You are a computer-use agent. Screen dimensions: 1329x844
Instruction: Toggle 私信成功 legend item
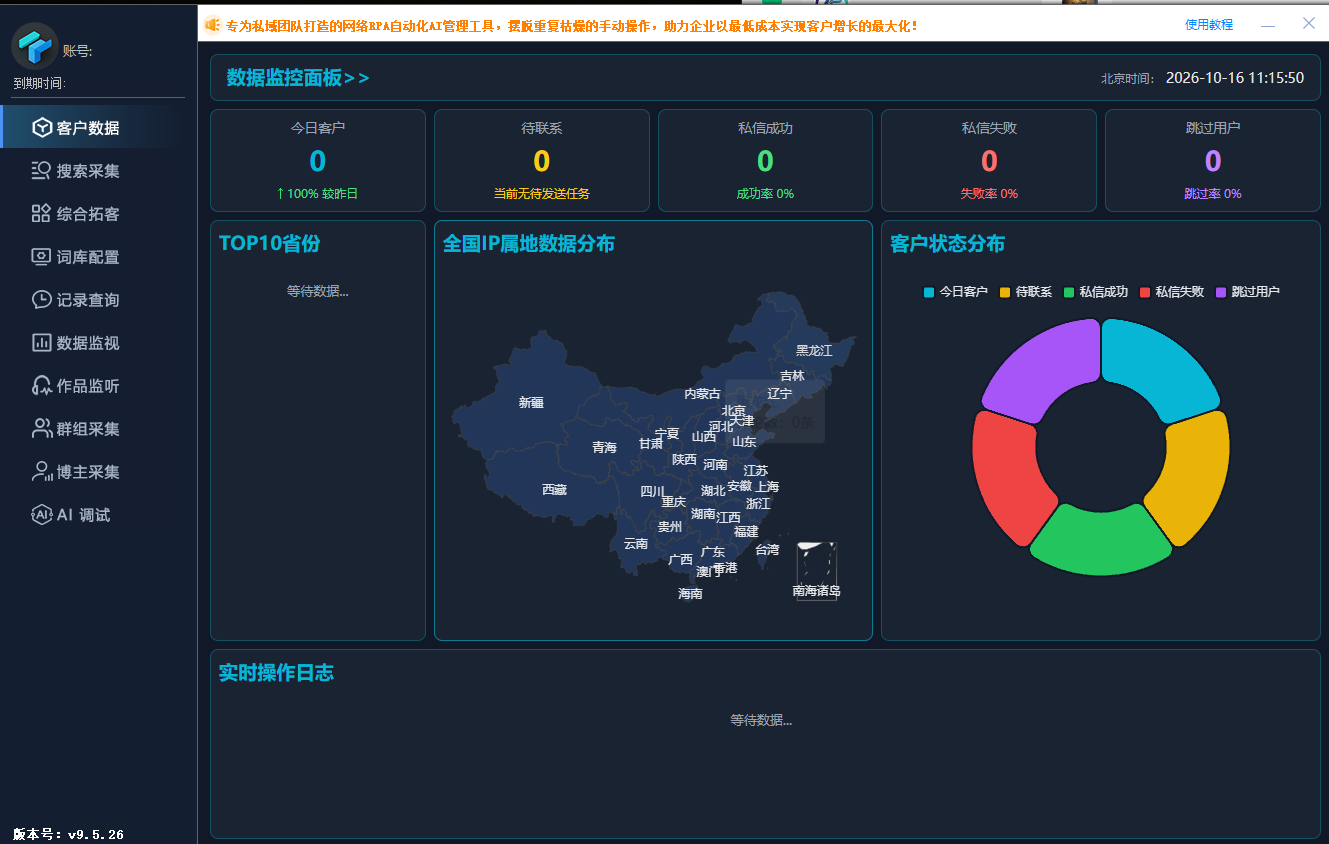pos(1094,292)
